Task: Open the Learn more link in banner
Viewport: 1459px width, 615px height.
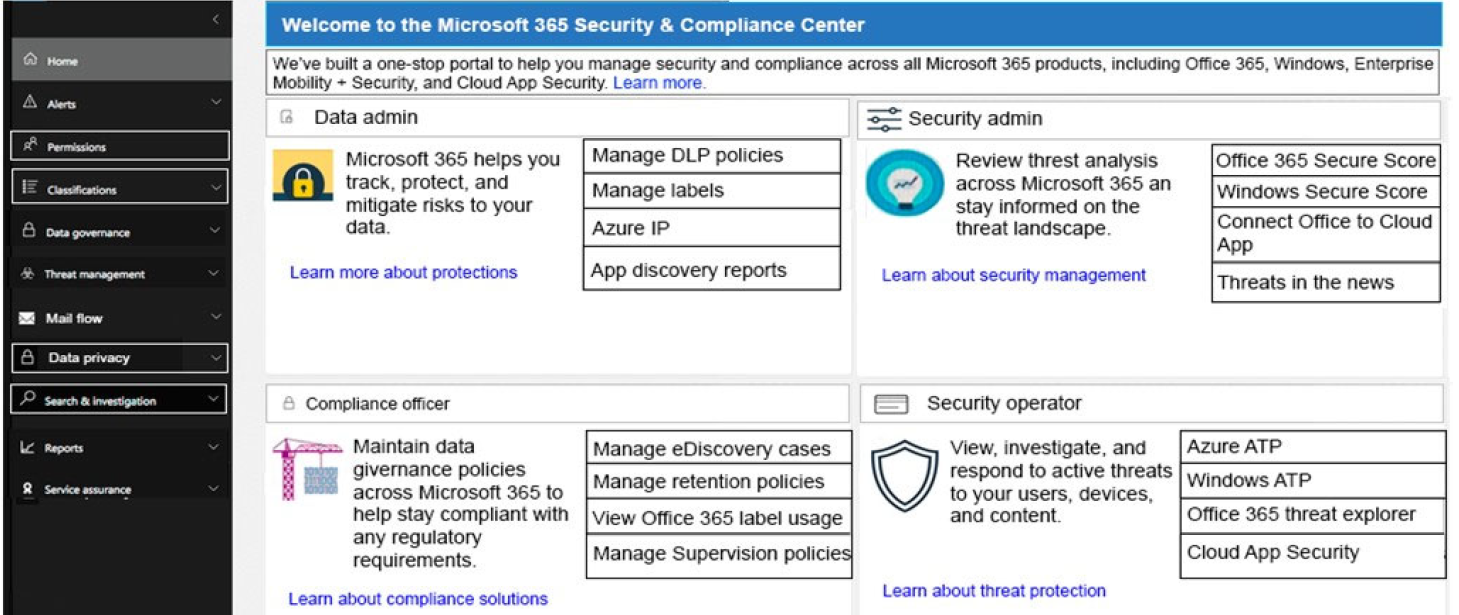Action: [659, 83]
